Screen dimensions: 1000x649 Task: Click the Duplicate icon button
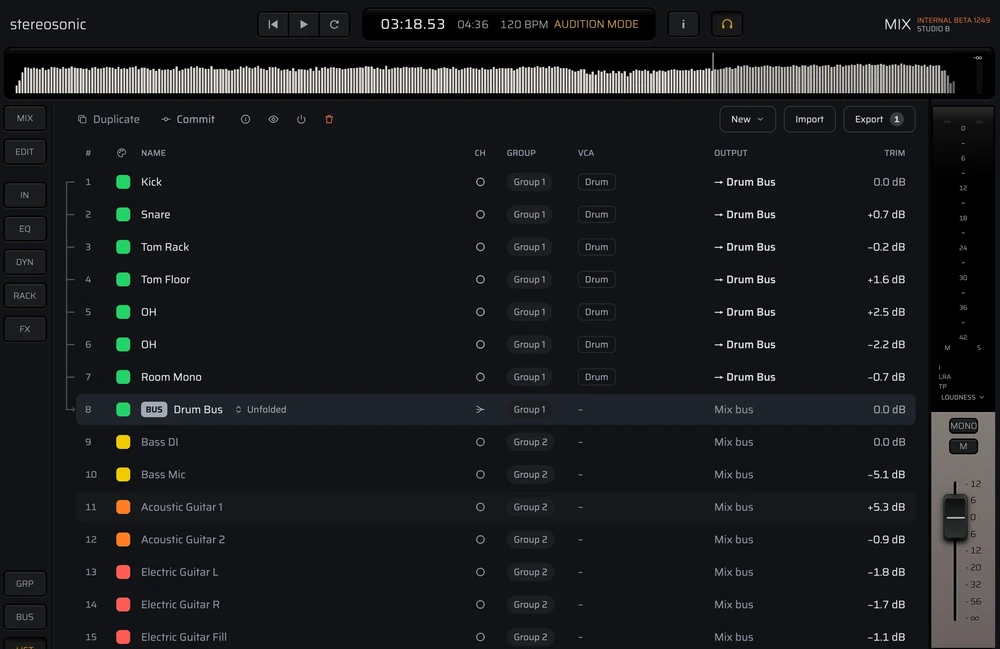coord(108,119)
